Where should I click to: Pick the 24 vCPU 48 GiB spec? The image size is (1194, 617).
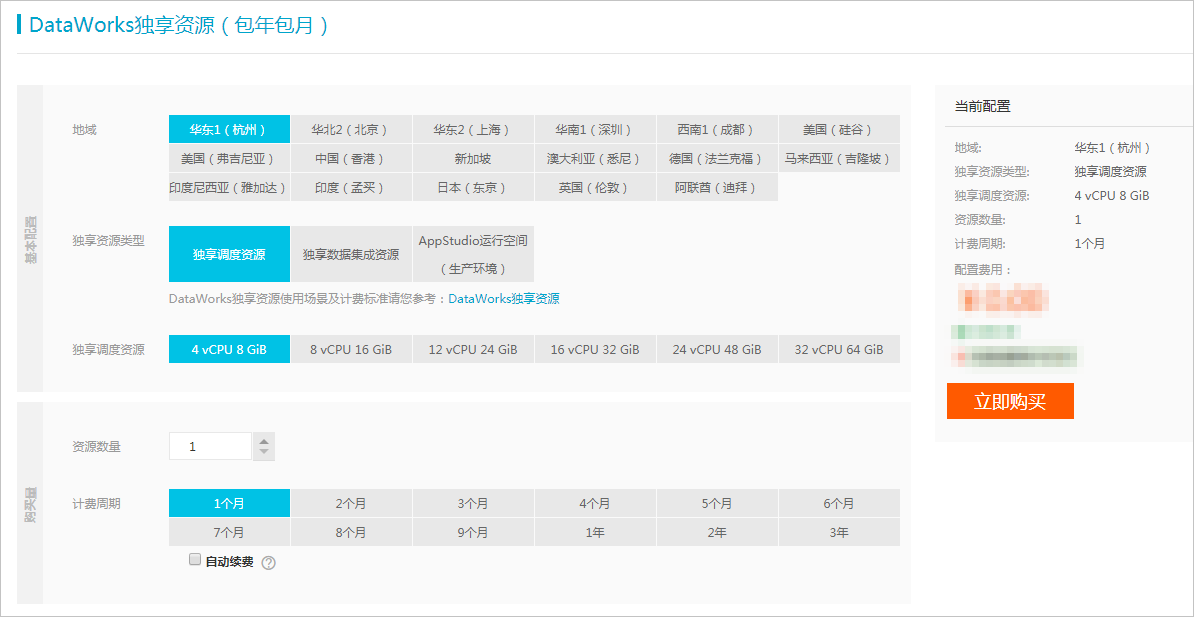[x=717, y=350]
